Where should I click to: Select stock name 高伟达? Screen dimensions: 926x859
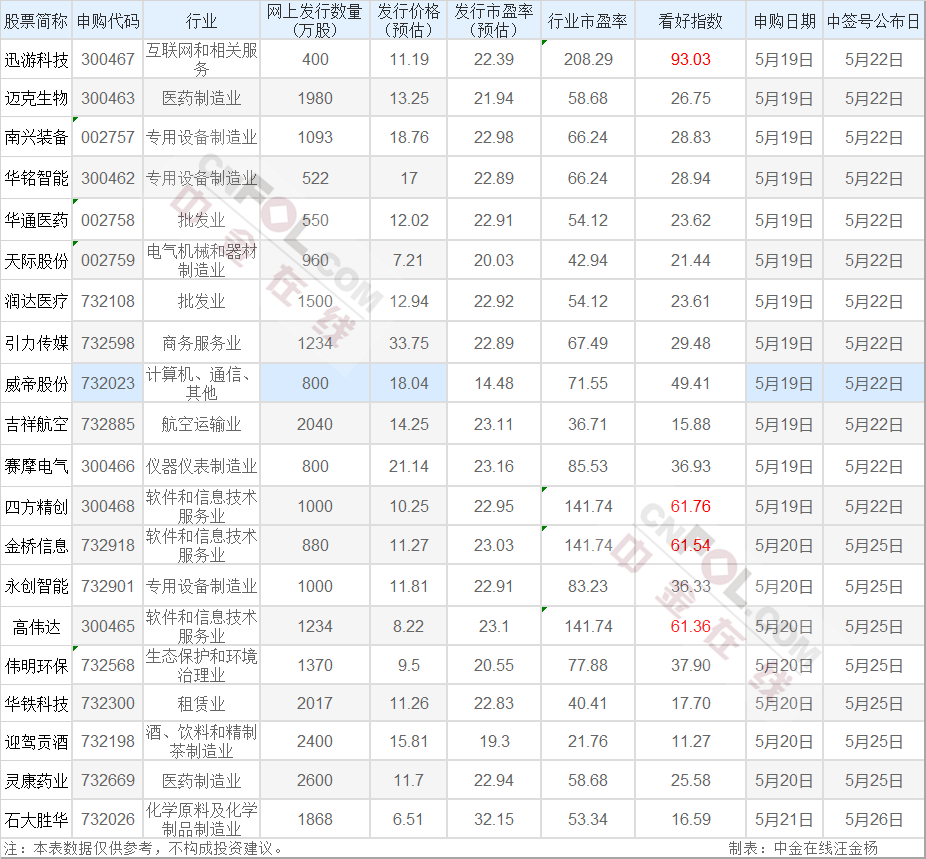36,627
